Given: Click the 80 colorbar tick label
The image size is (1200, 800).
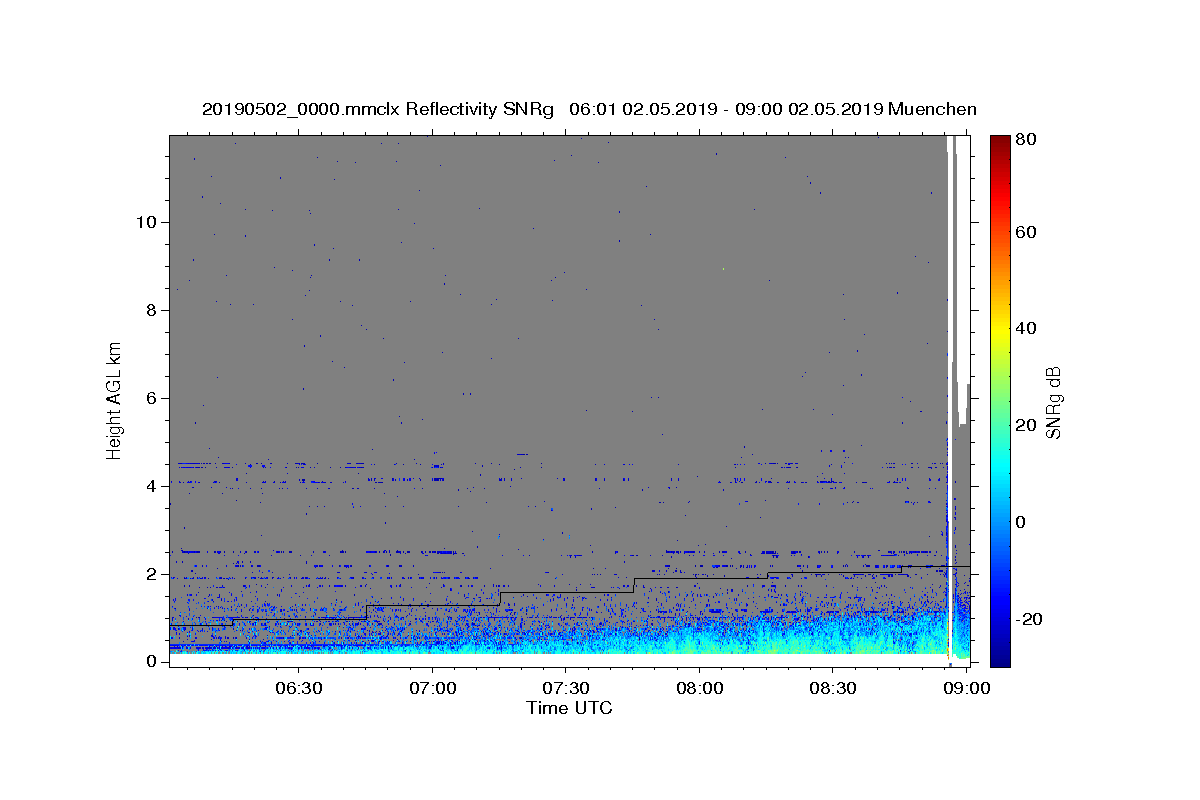Looking at the screenshot, I should 1028,139.
